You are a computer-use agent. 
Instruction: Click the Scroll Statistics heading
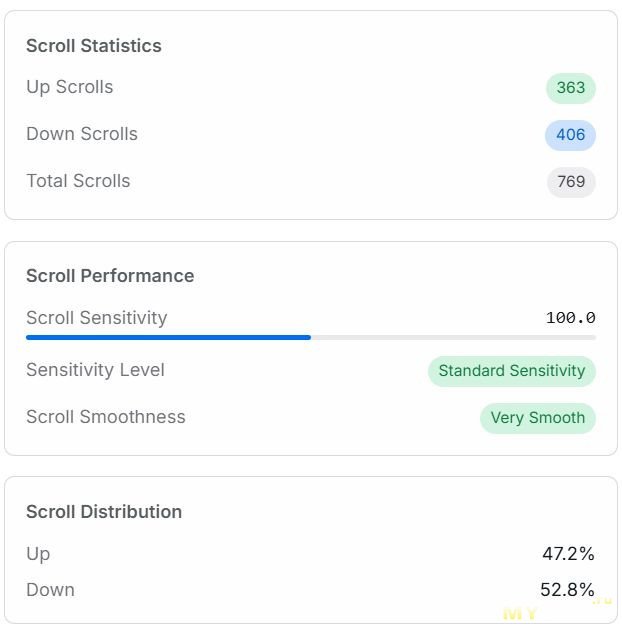[93, 46]
